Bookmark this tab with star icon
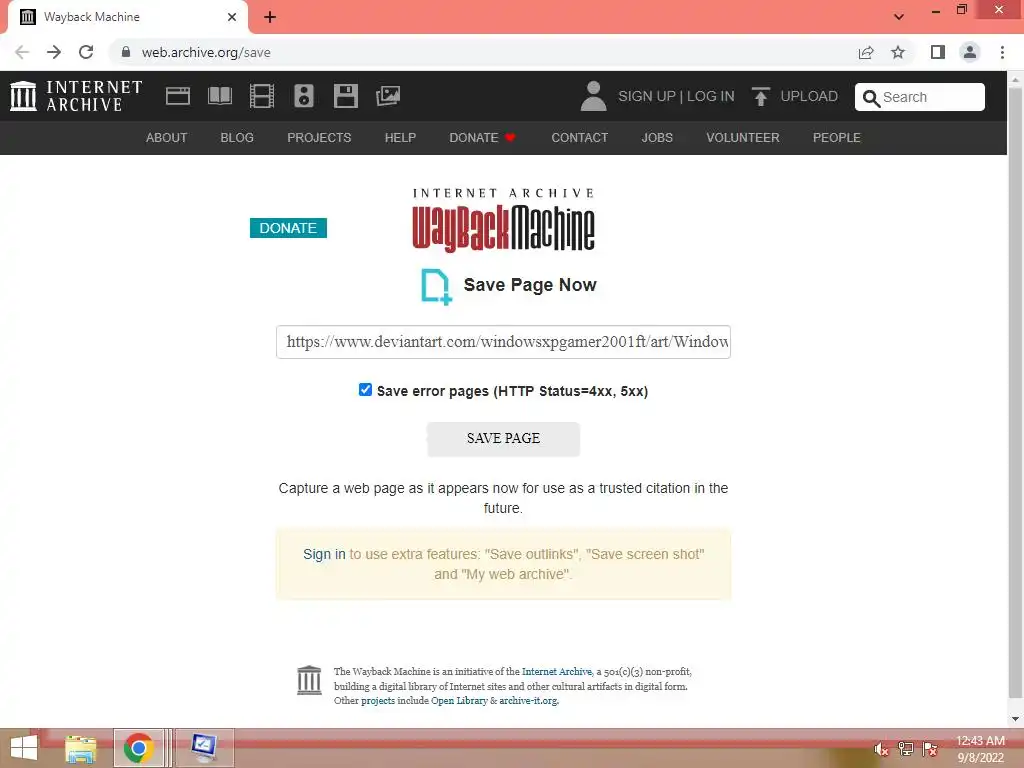The width and height of the screenshot is (1024, 768). (898, 52)
